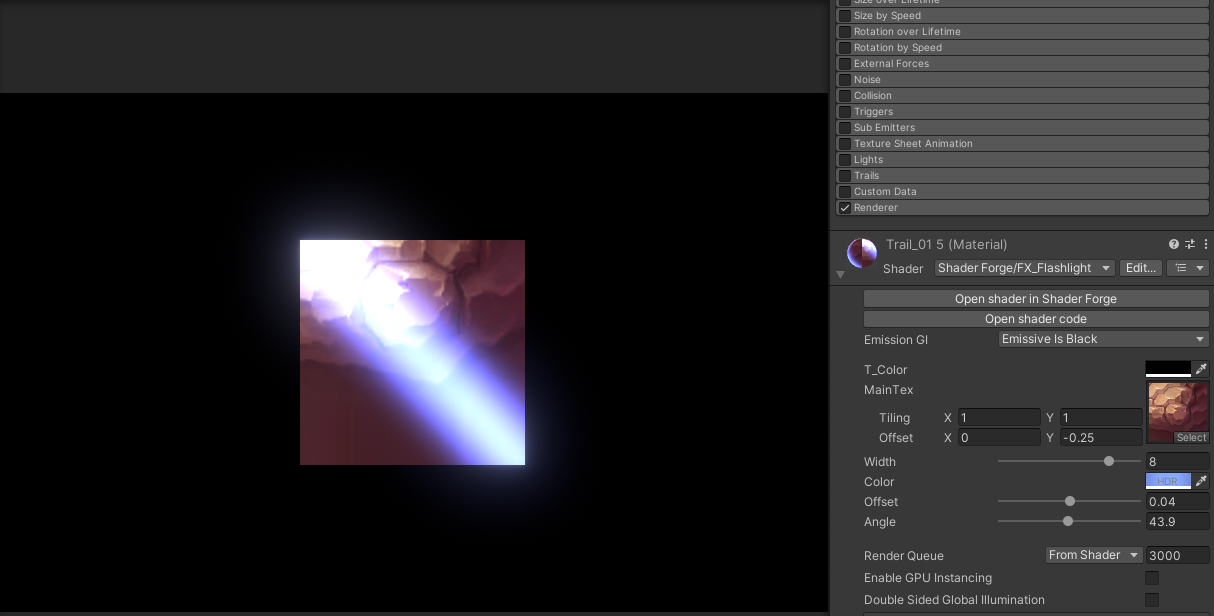Screen dimensions: 1214x616
Task: Click the T_Color eyedropper icon
Action: pyautogui.click(x=1201, y=369)
